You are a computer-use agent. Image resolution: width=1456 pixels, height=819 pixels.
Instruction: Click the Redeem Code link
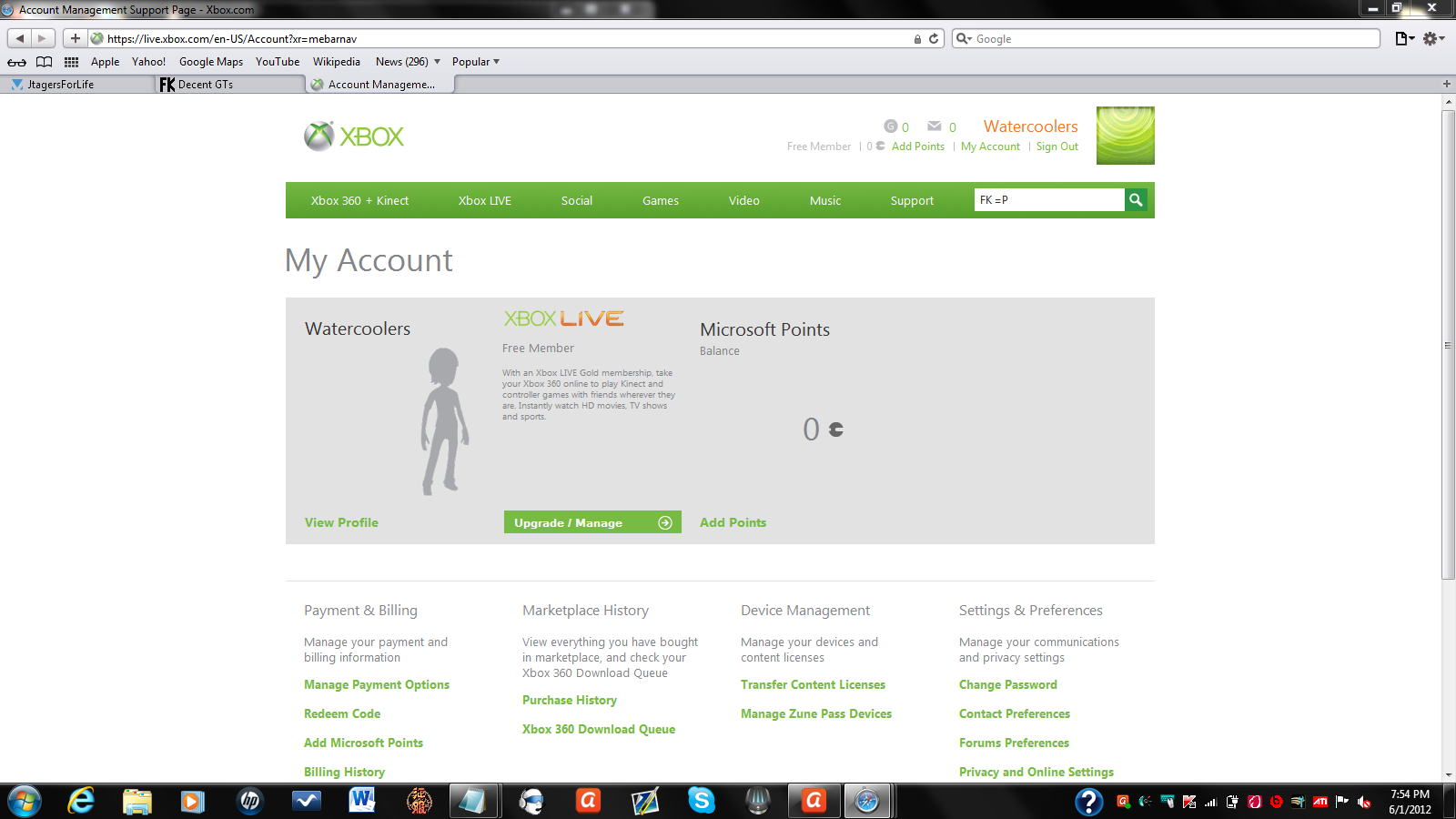point(342,713)
